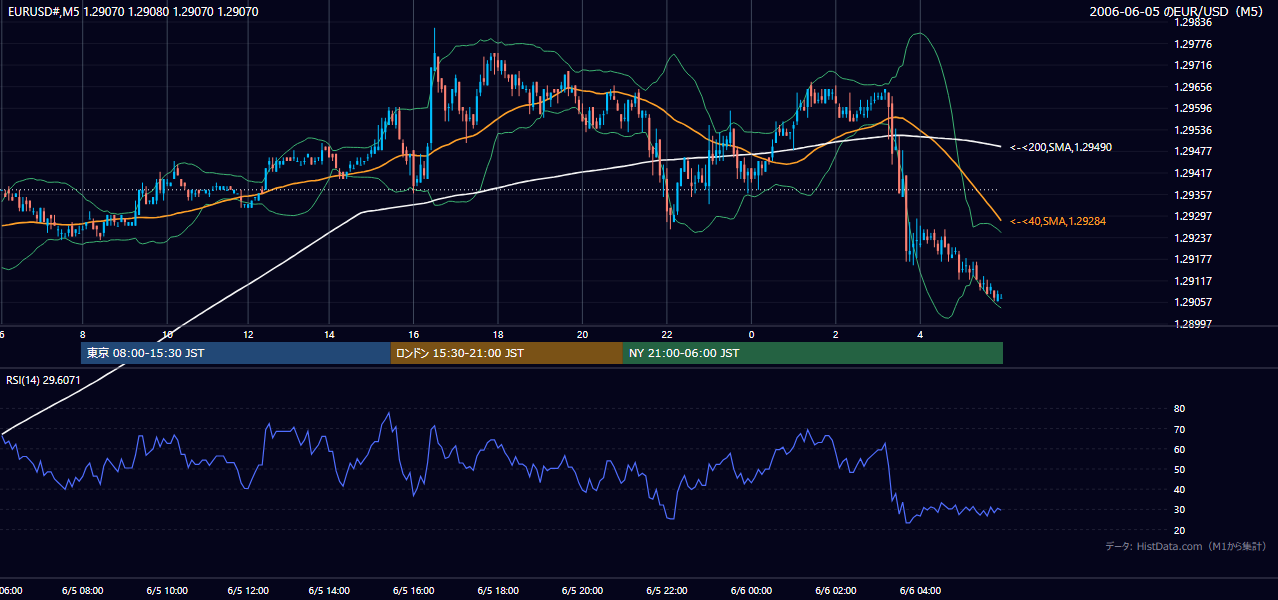The height and width of the screenshot is (600, 1278).
Task: Click price level 1.29357 on the axis
Action: pos(1192,195)
